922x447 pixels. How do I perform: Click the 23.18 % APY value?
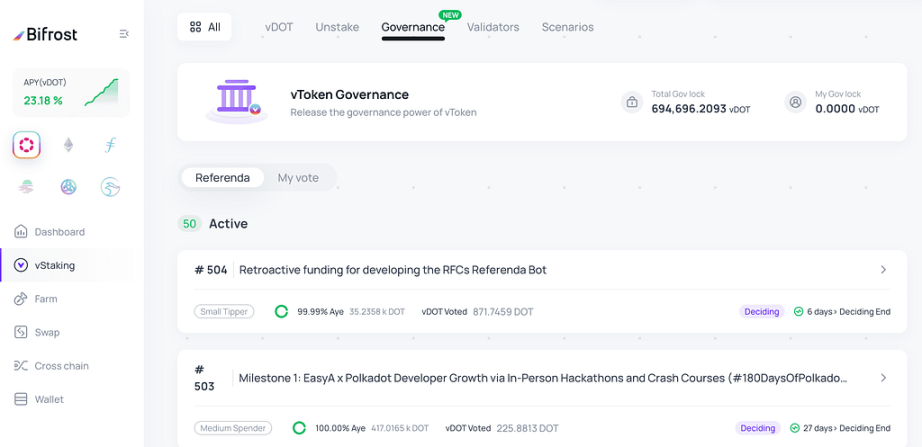click(43, 101)
